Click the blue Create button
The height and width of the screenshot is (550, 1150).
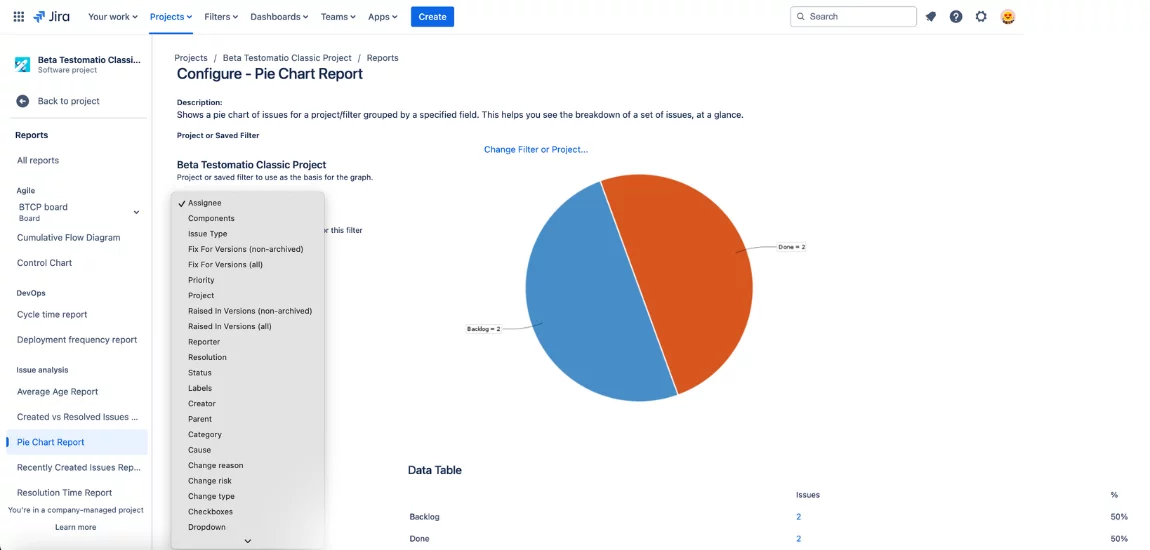[432, 16]
